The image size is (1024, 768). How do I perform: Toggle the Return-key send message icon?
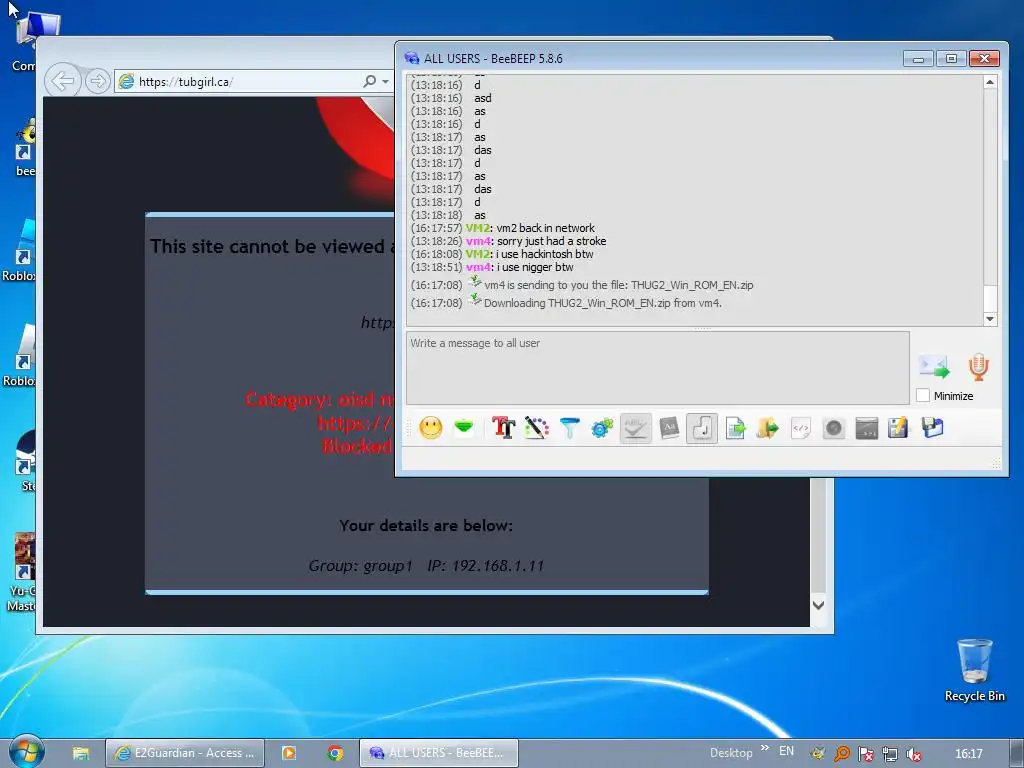[x=702, y=428]
